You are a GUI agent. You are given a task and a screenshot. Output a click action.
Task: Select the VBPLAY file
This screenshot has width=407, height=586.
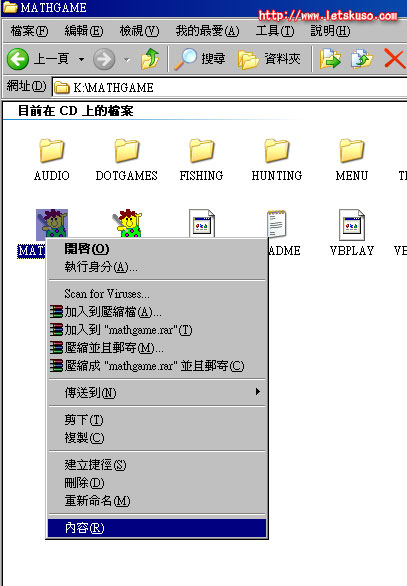point(352,232)
